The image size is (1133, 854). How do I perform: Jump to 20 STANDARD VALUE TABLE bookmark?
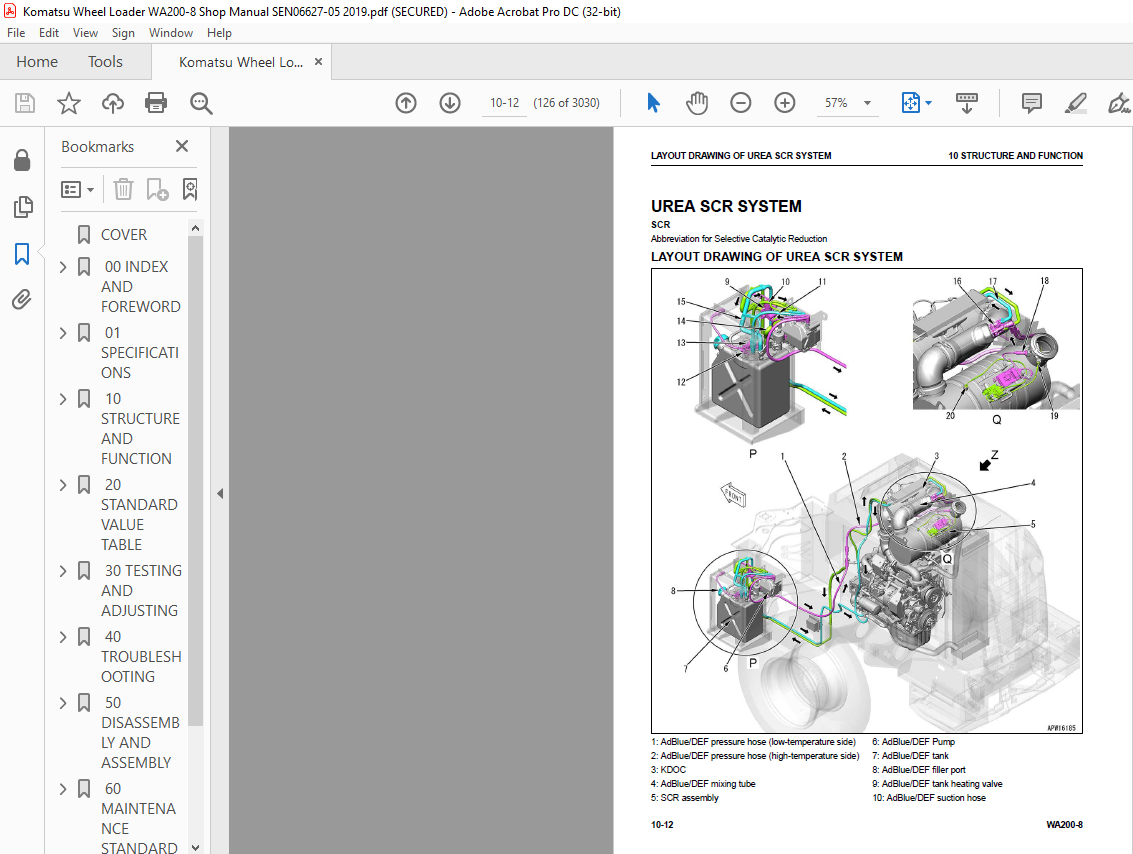pyautogui.click(x=139, y=514)
